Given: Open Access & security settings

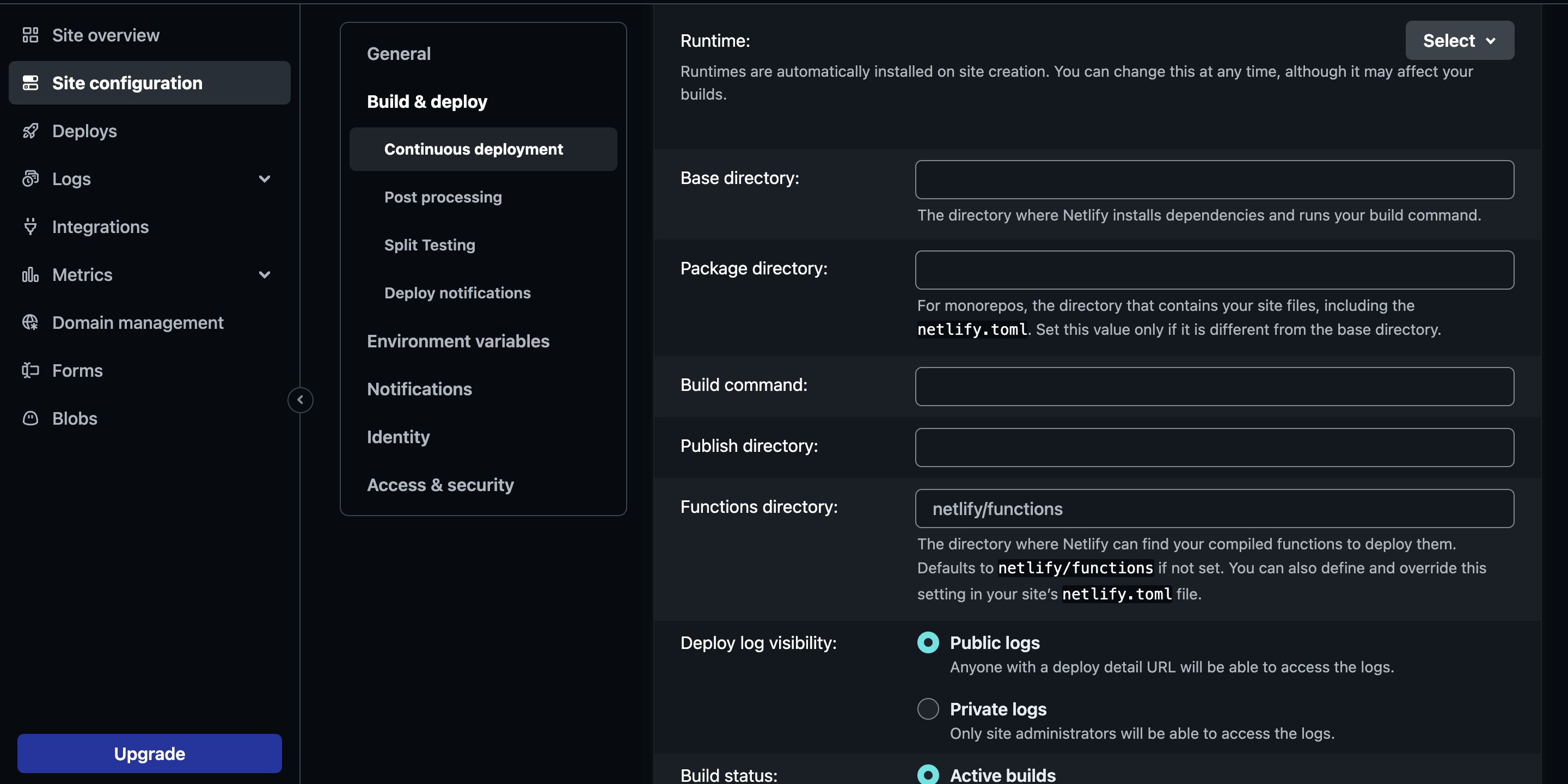Looking at the screenshot, I should coord(440,485).
